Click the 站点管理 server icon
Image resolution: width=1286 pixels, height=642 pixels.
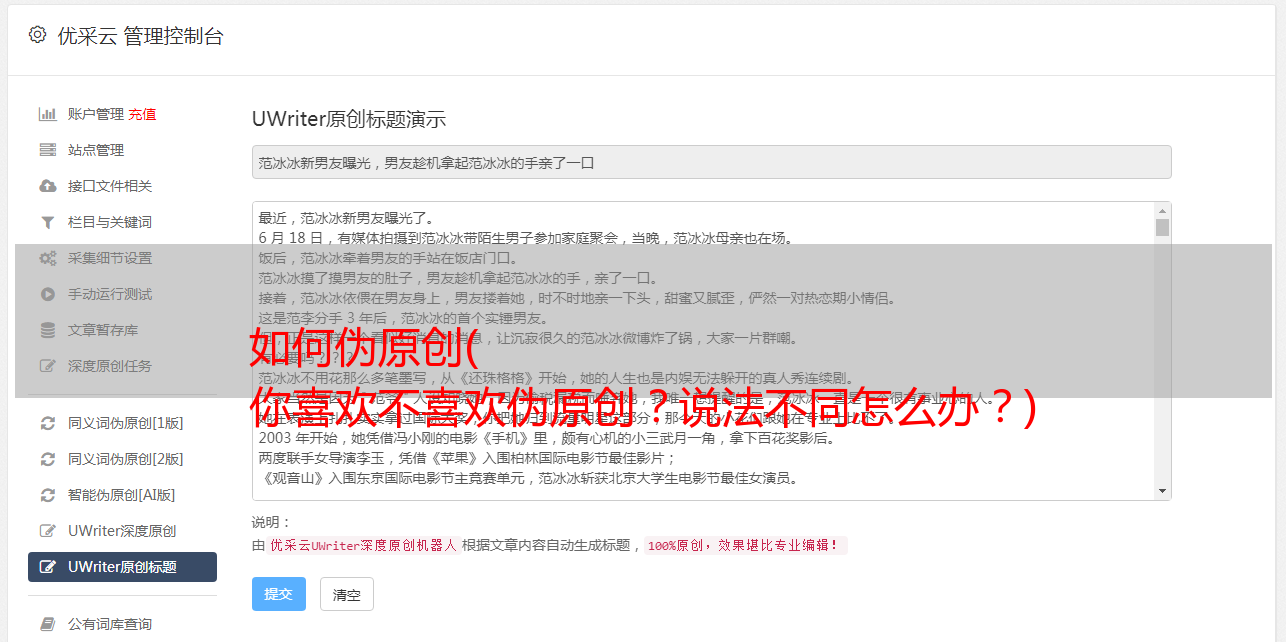(47, 150)
